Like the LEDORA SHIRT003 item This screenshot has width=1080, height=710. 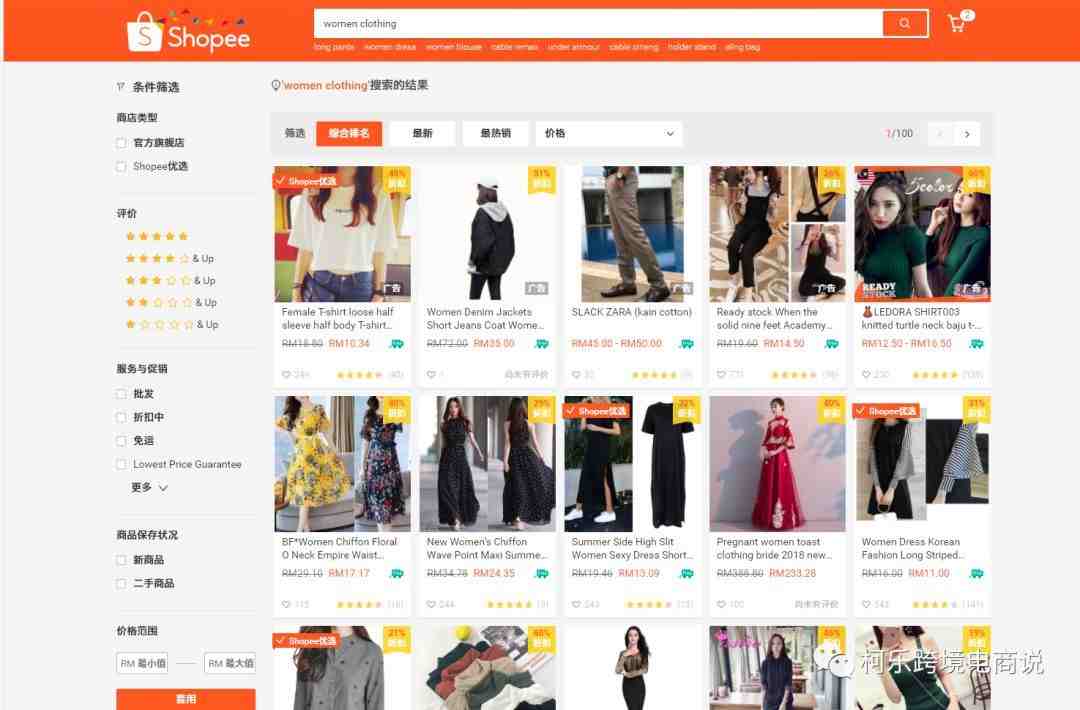(866, 375)
